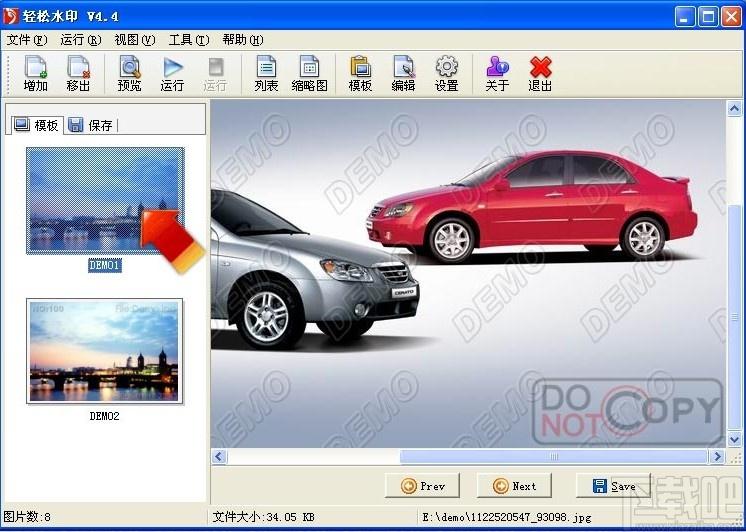The image size is (746, 532).
Task: Click the 关于 (About) toolbar icon
Action: pos(497,73)
